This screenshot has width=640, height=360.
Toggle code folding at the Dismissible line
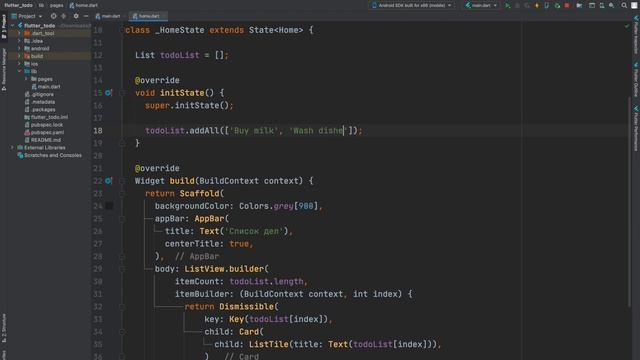point(122,307)
